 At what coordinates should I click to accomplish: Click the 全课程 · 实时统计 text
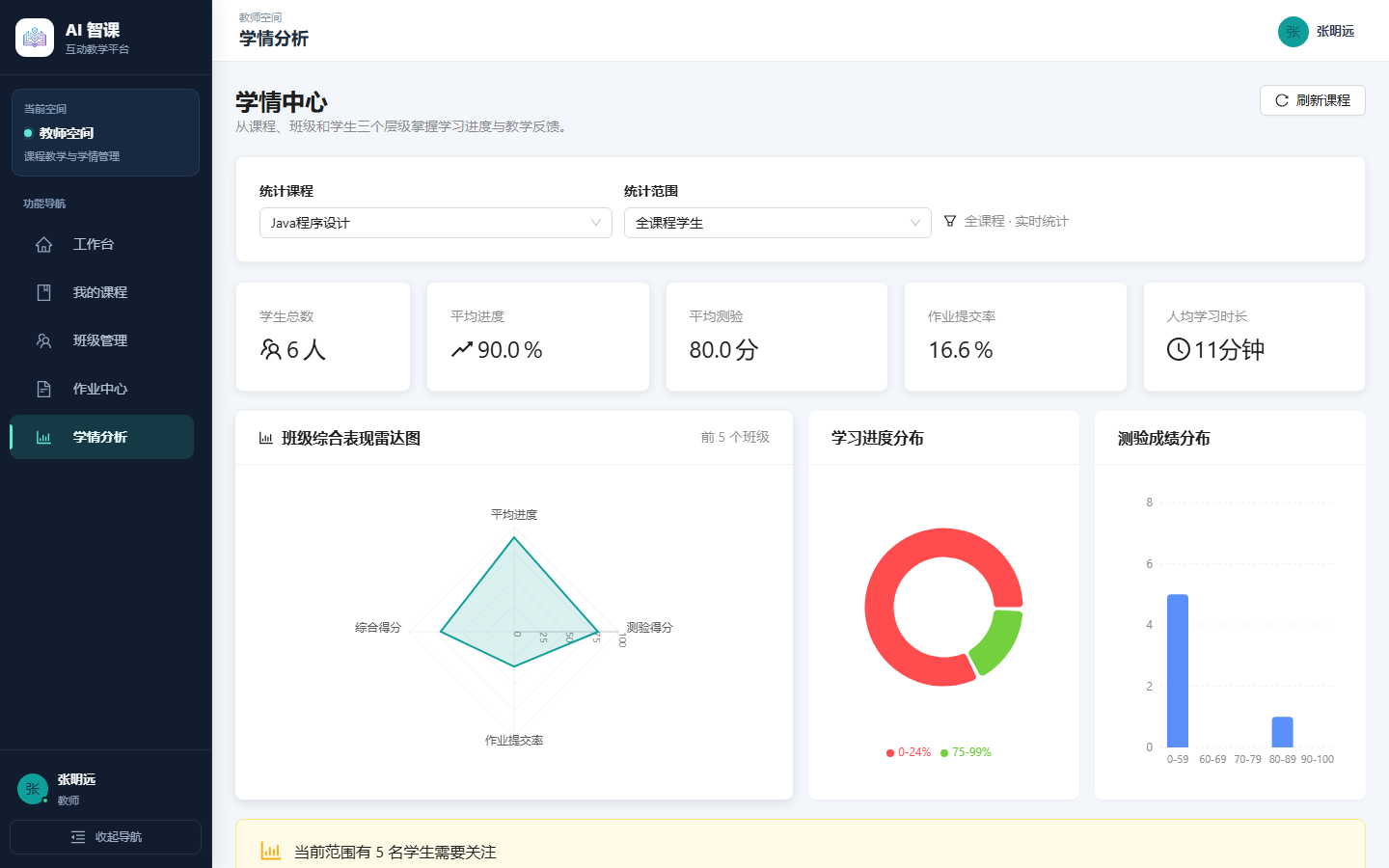pyautogui.click(x=1017, y=221)
